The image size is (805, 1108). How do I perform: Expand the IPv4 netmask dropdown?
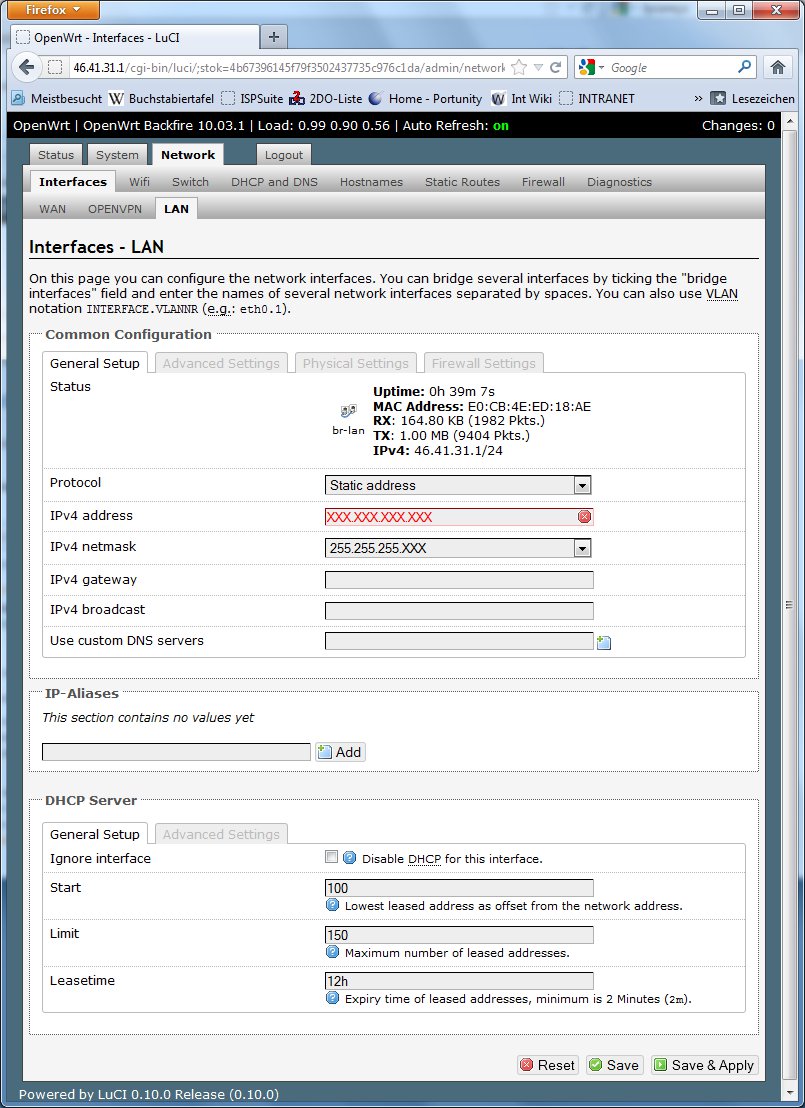click(x=458, y=548)
